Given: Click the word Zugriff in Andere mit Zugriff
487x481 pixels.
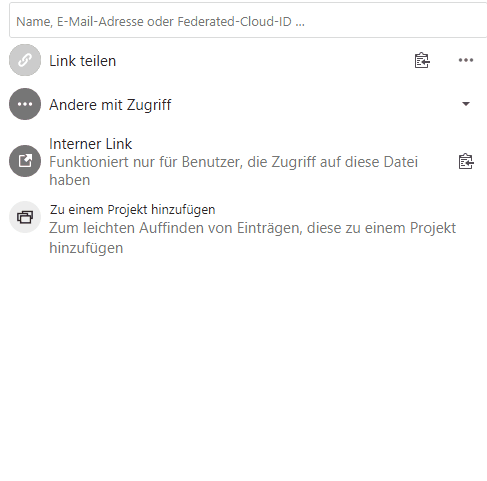Looking at the screenshot, I should pyautogui.click(x=149, y=105).
